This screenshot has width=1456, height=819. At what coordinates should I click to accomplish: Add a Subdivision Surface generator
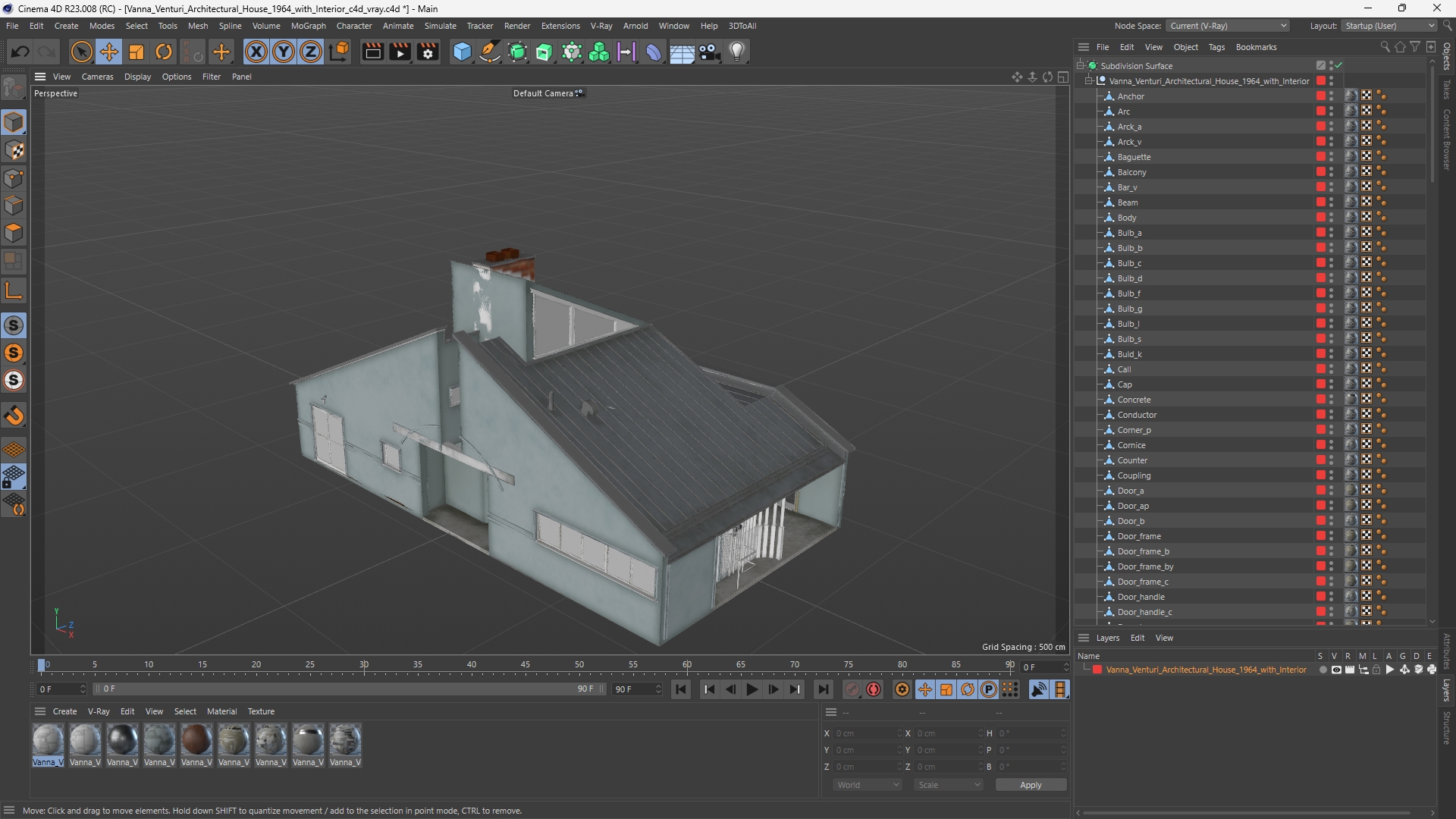pyautogui.click(x=518, y=52)
